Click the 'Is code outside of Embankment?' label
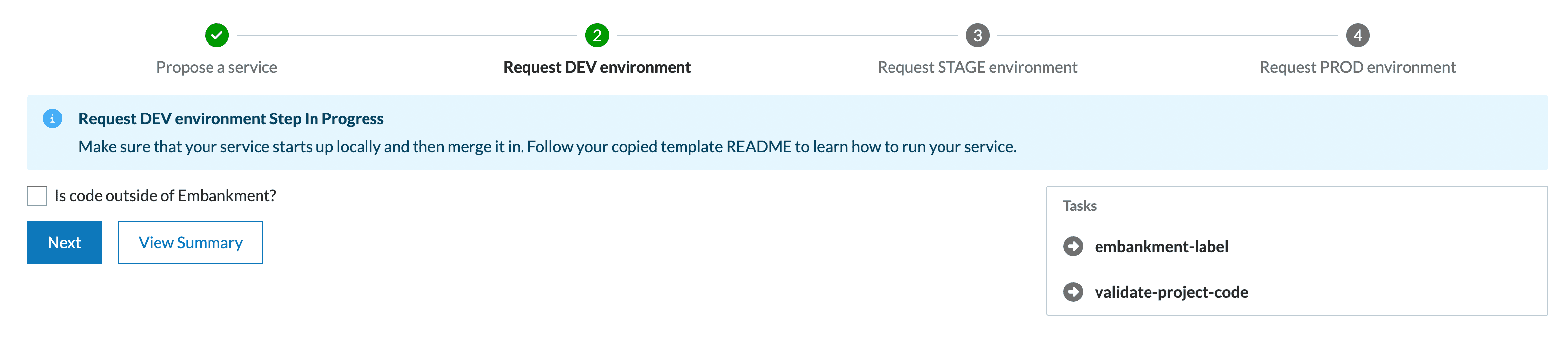Viewport: 1568px width, 341px height. click(x=165, y=196)
